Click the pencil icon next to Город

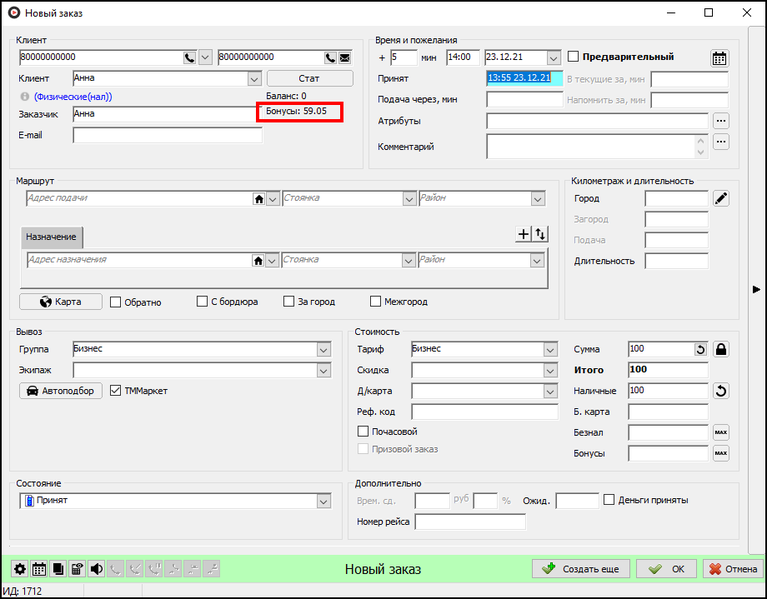(x=721, y=199)
